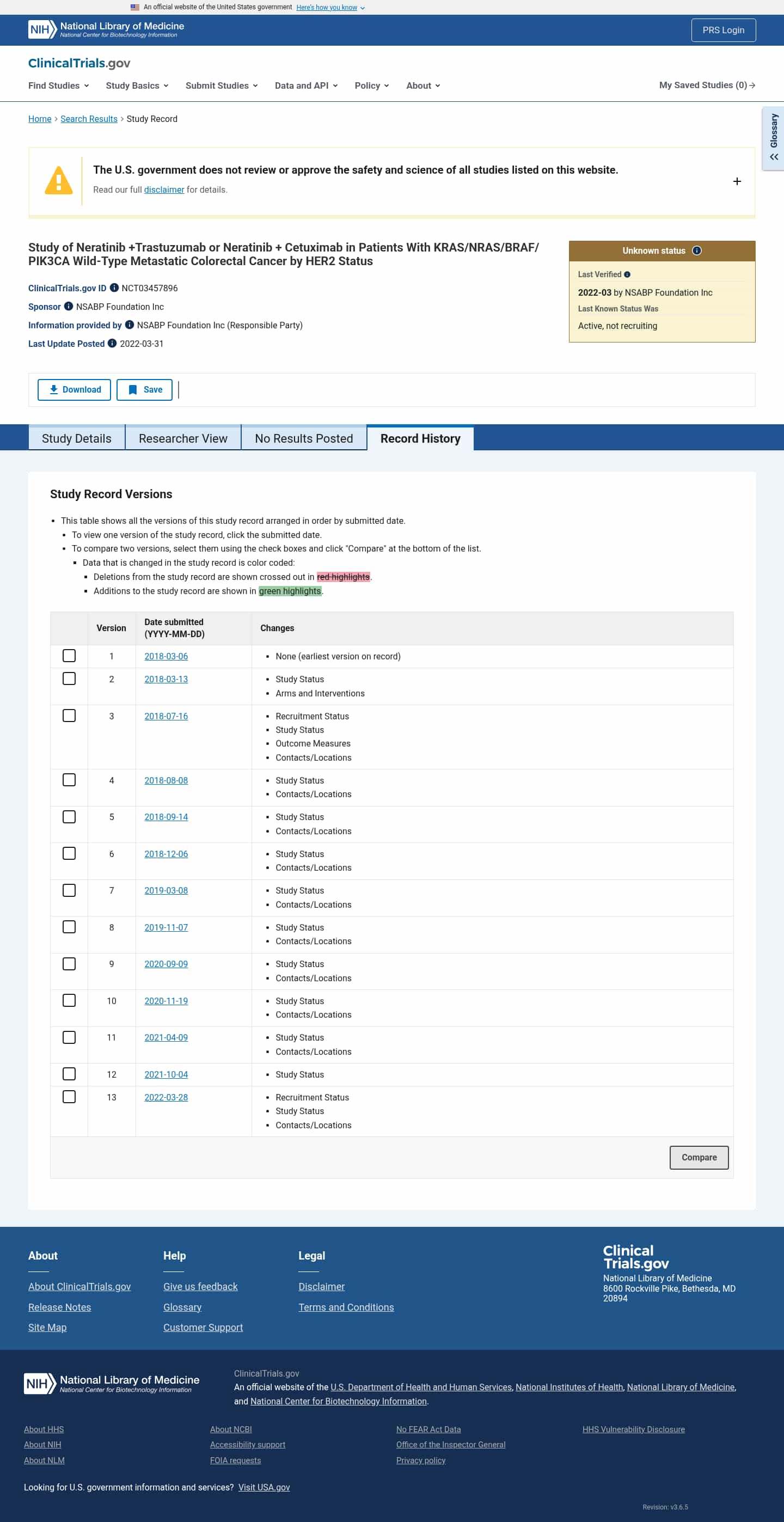Click the Compare button
The image size is (784, 1522).
(x=699, y=1157)
